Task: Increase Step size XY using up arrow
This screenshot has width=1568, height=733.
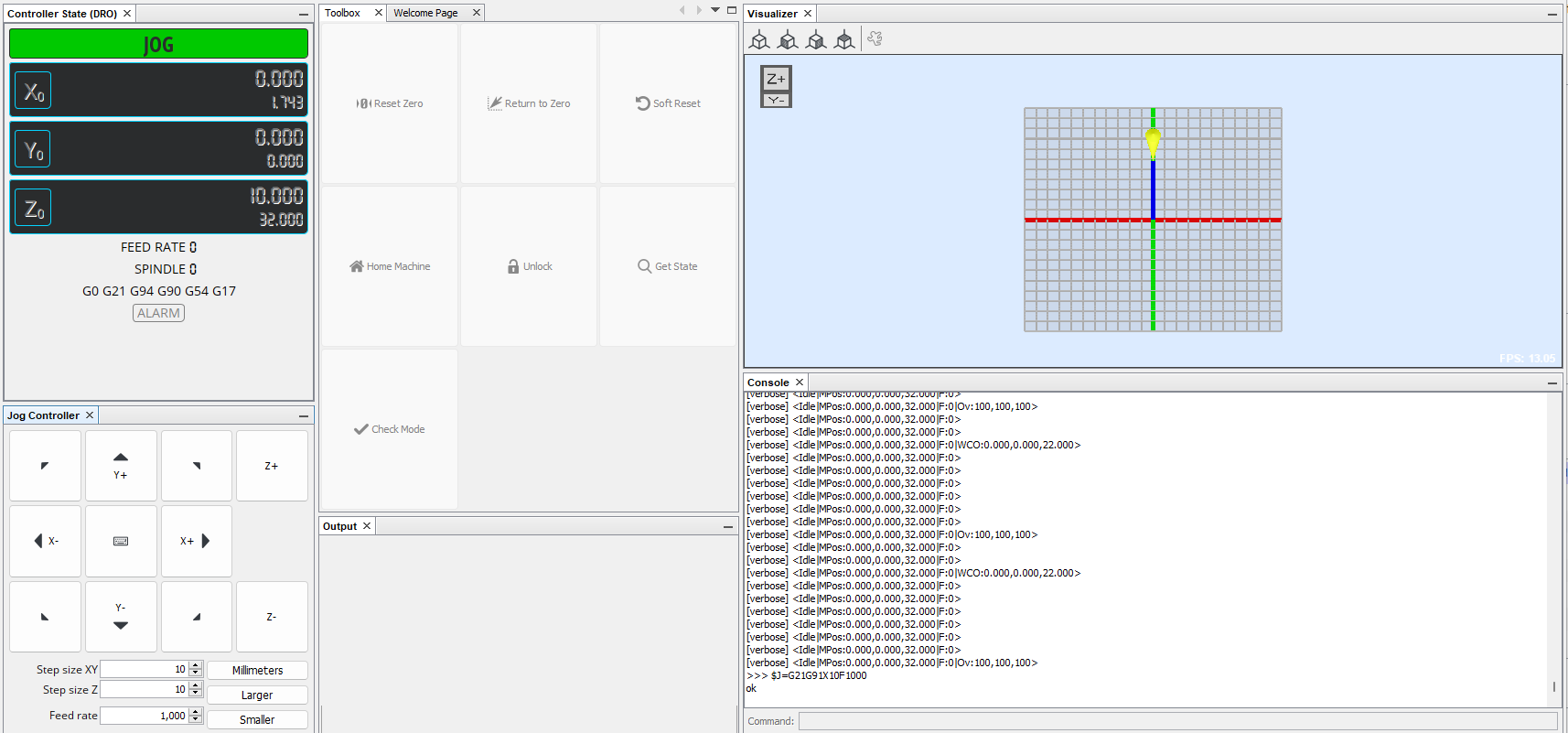Action: (195, 666)
